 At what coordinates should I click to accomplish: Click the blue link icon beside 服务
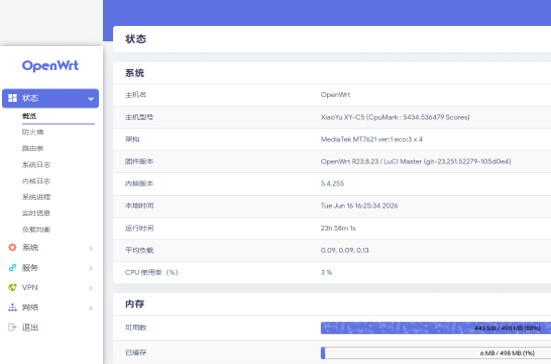pos(12,268)
